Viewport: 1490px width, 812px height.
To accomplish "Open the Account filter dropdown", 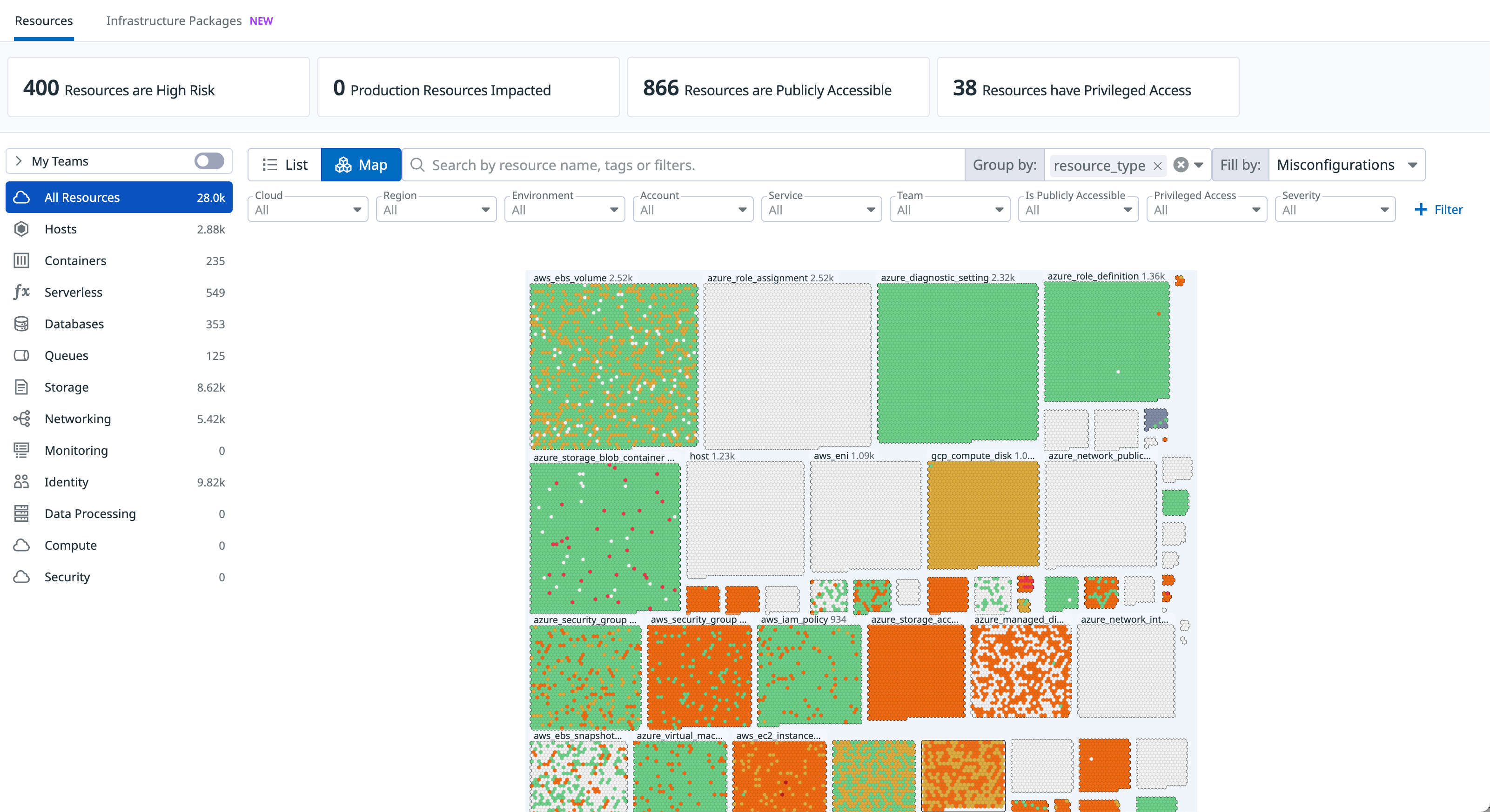I will 693,209.
